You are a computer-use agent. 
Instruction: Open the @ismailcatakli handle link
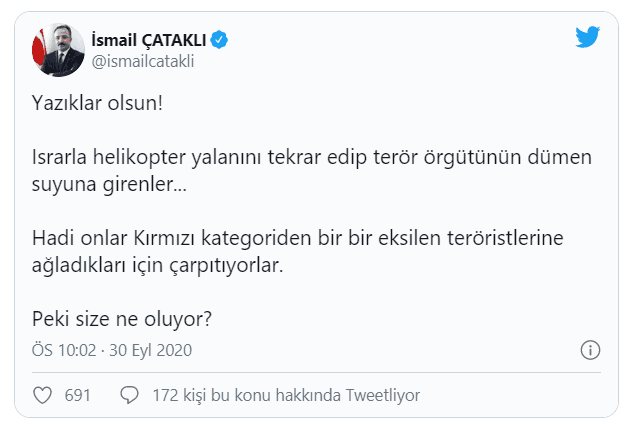click(142, 60)
